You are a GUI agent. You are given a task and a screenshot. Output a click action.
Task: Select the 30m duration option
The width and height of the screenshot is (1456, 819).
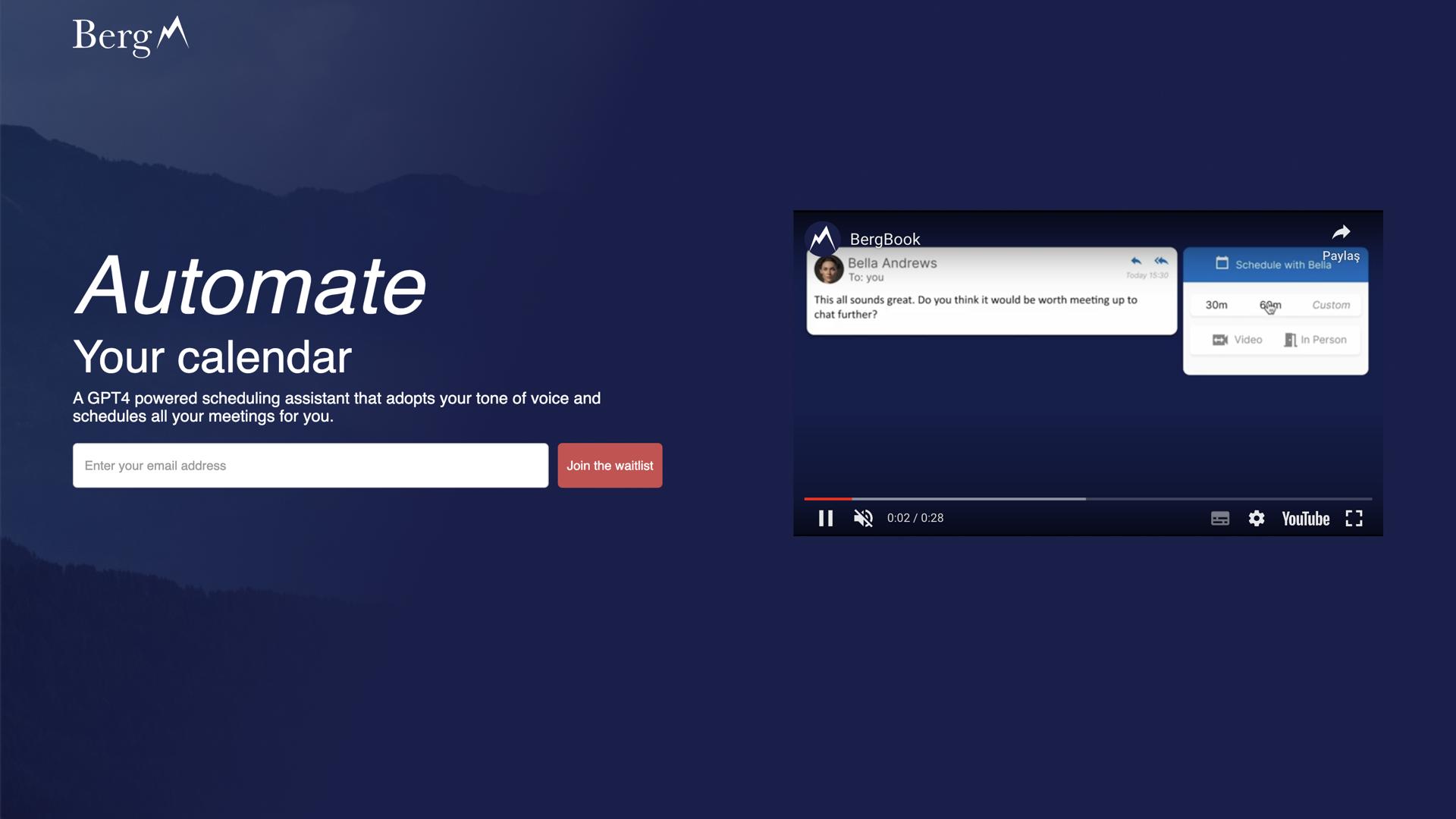coord(1216,305)
